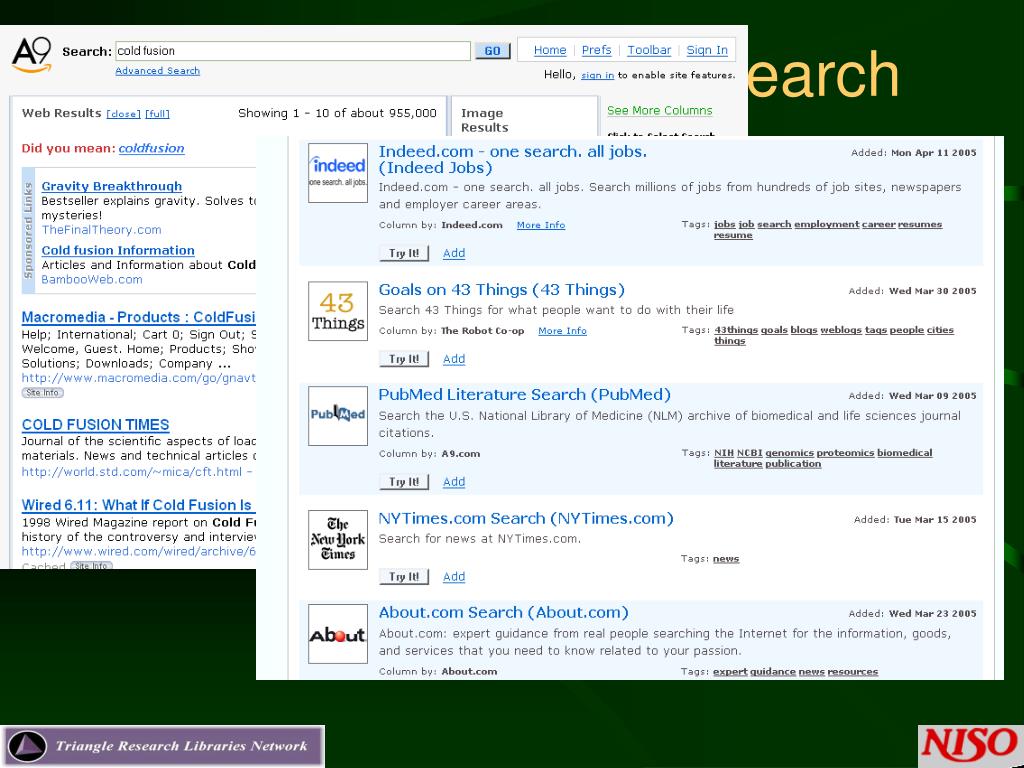
Task: Click the 'coldfusion' spelling suggestion
Action: click(x=152, y=148)
